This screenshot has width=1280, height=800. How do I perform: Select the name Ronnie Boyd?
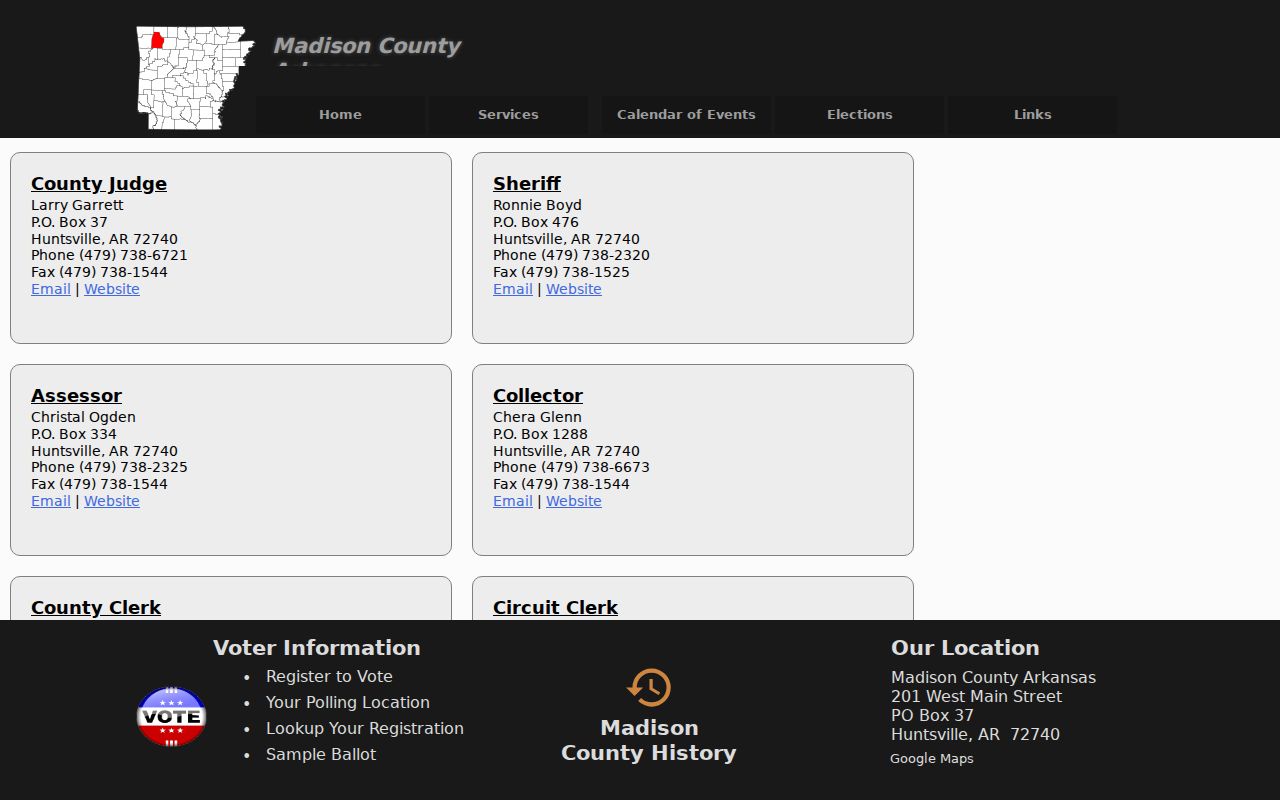tap(537, 205)
